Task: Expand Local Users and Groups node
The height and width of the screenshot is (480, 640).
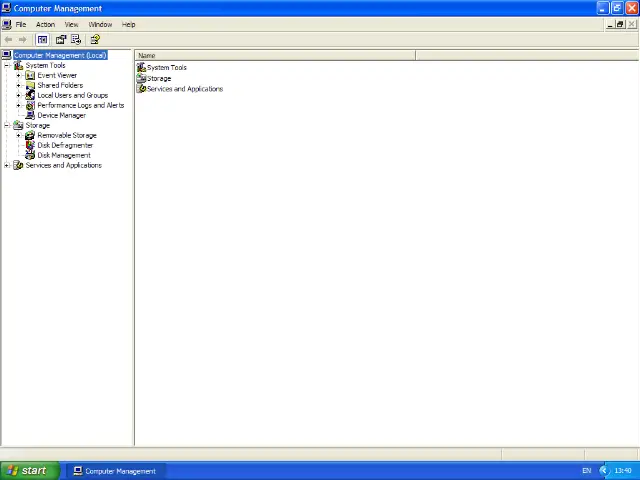Action: [18, 96]
